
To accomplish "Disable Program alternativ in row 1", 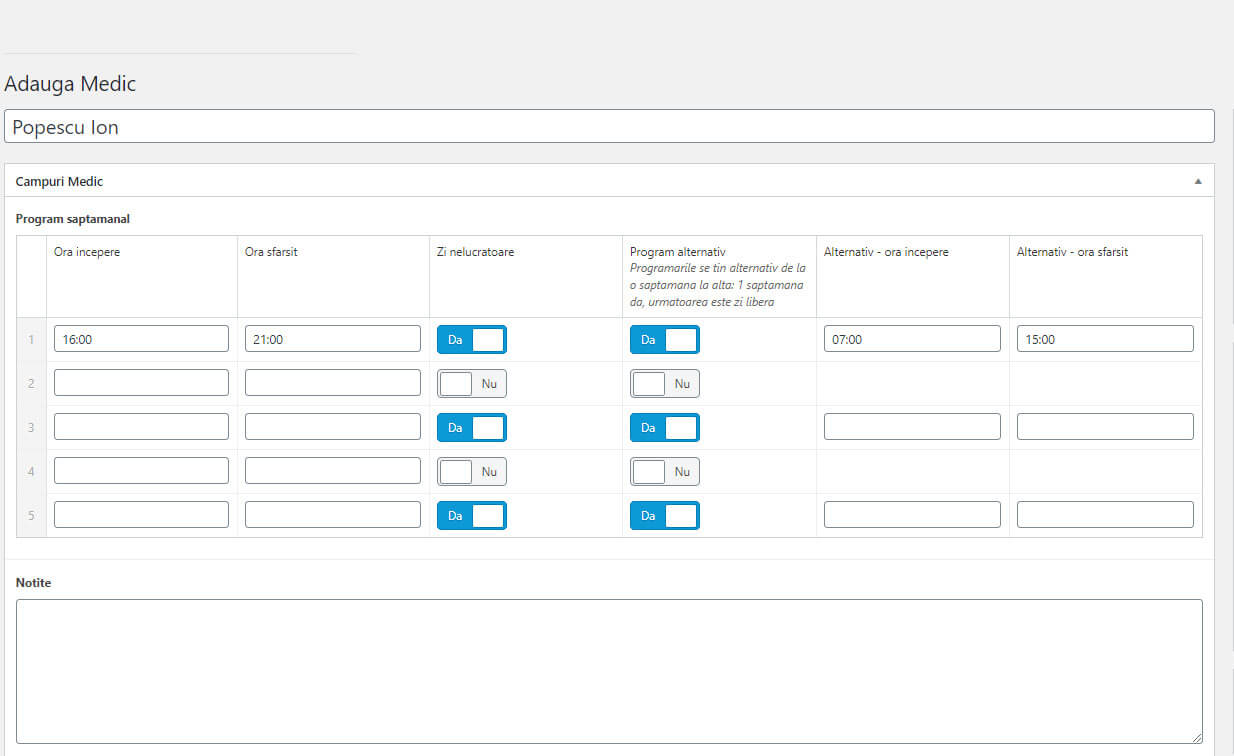I will [x=664, y=340].
